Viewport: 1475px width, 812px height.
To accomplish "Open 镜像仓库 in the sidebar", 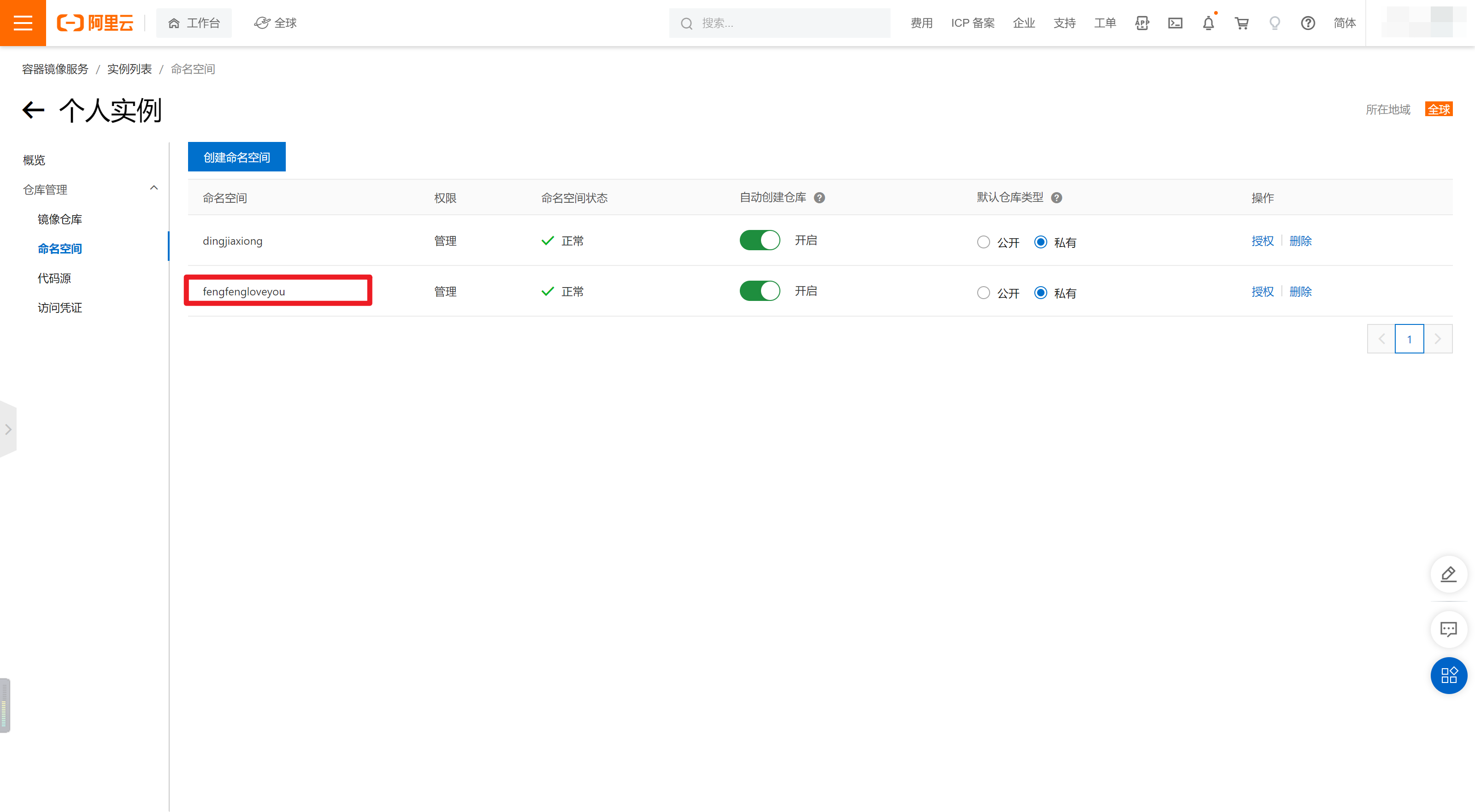I will click(x=59, y=219).
